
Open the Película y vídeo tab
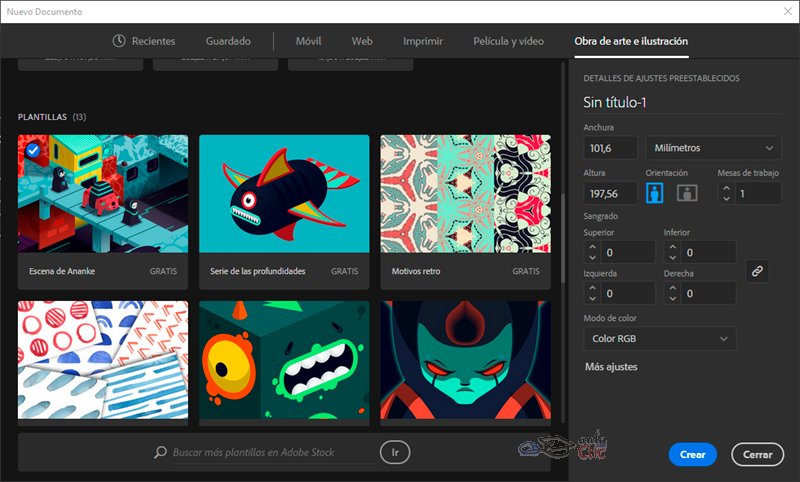click(508, 41)
